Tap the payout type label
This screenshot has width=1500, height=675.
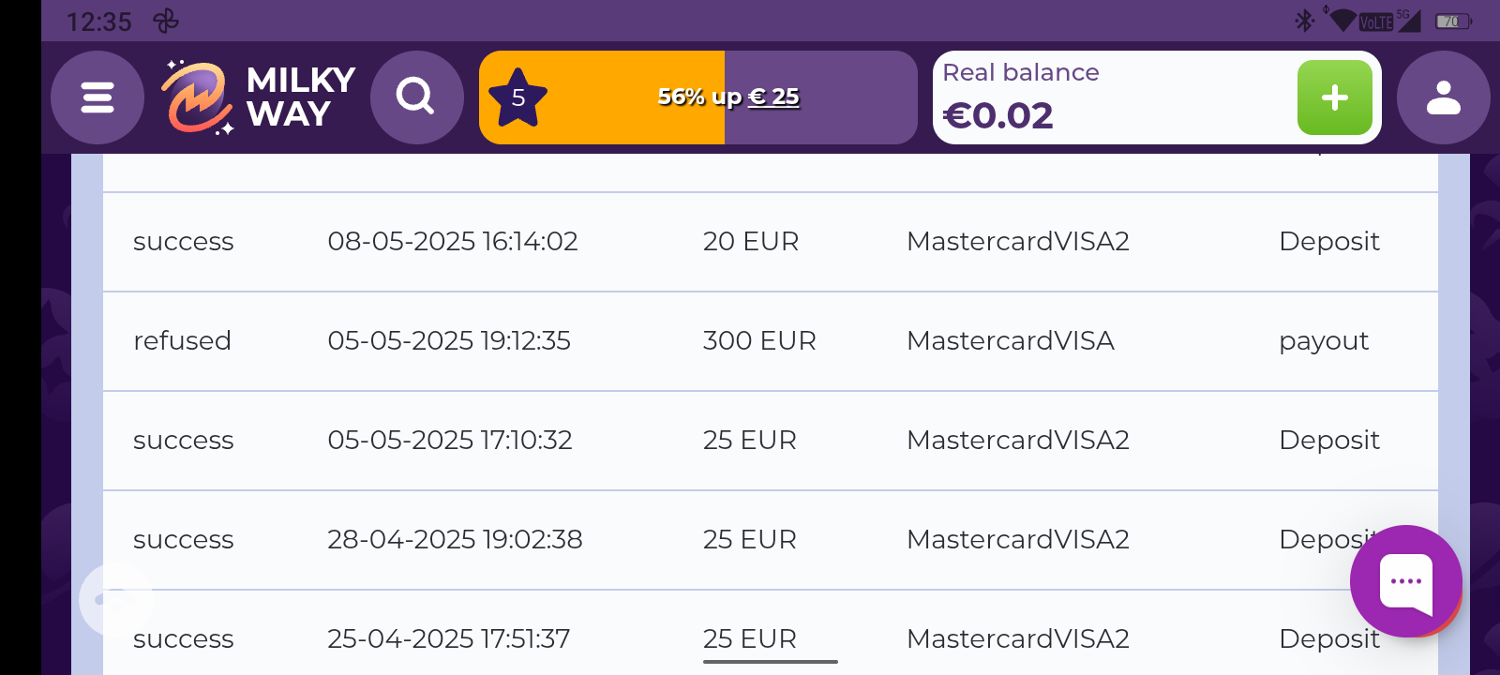[x=1323, y=341]
